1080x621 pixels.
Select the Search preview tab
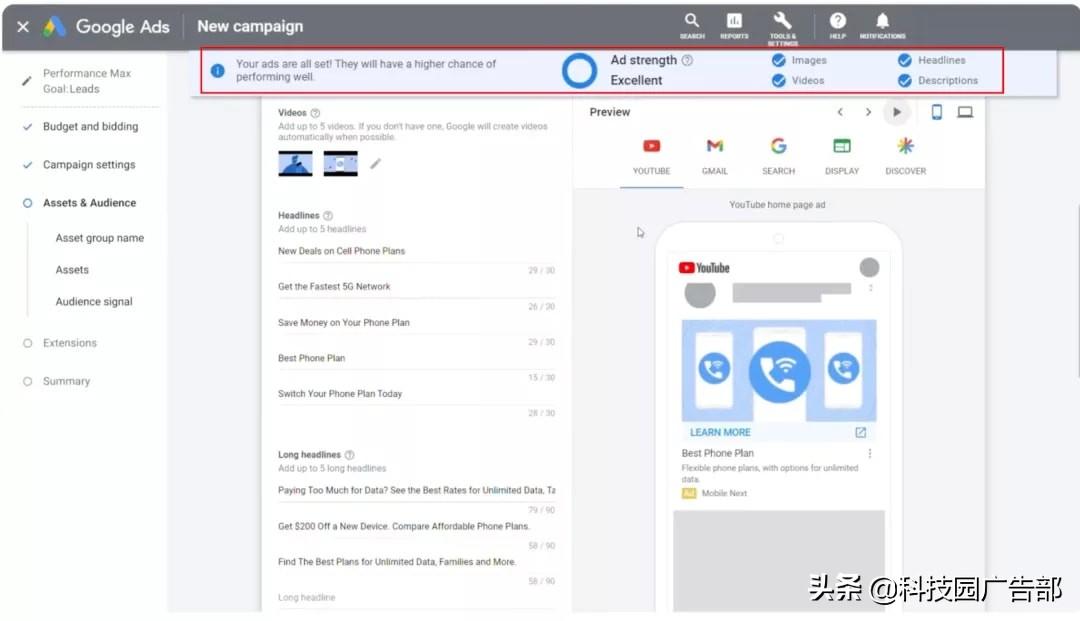coord(778,157)
